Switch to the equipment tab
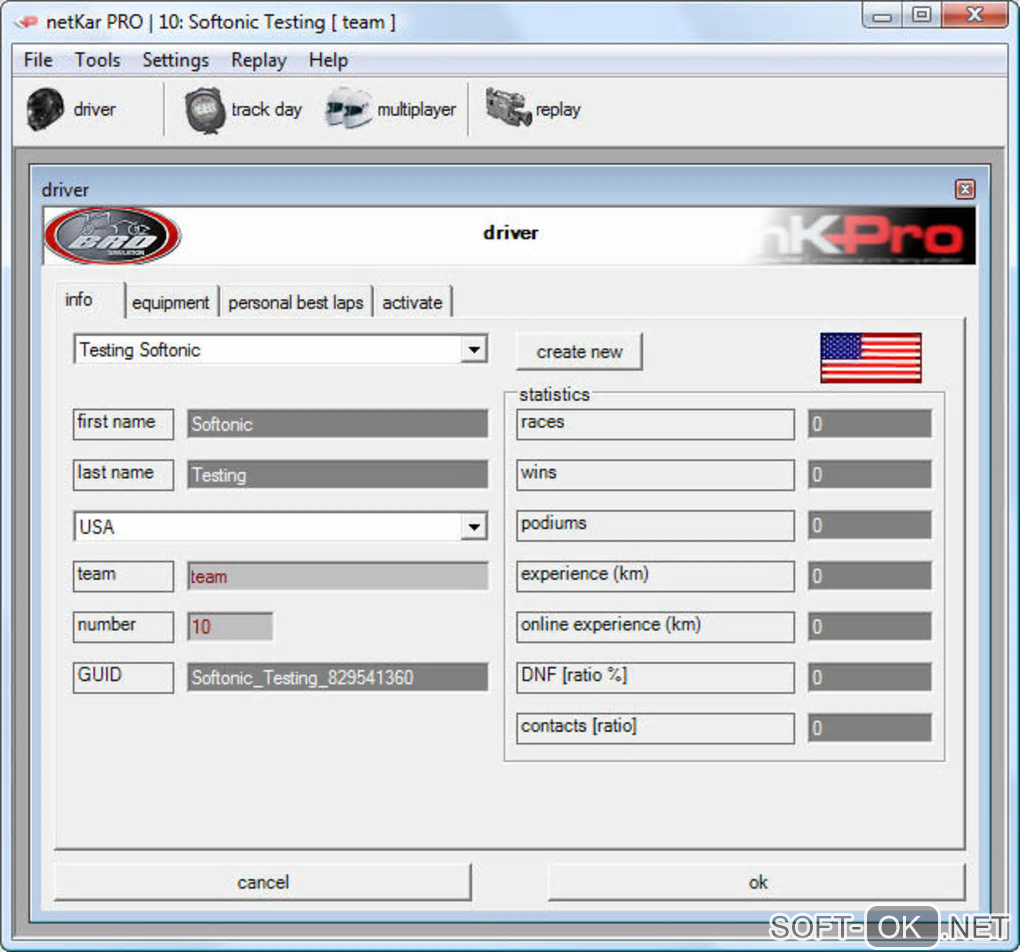Image resolution: width=1020 pixels, height=952 pixels. [x=171, y=302]
